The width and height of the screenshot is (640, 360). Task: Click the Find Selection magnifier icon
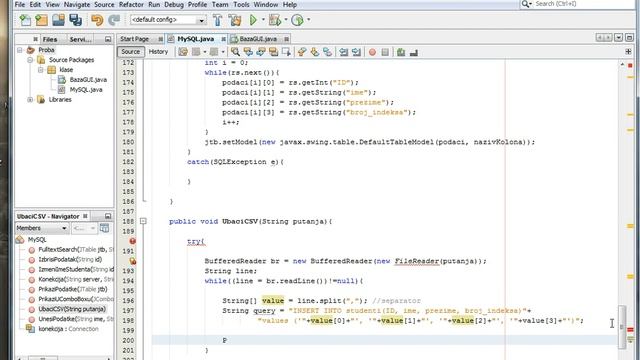coord(236,52)
